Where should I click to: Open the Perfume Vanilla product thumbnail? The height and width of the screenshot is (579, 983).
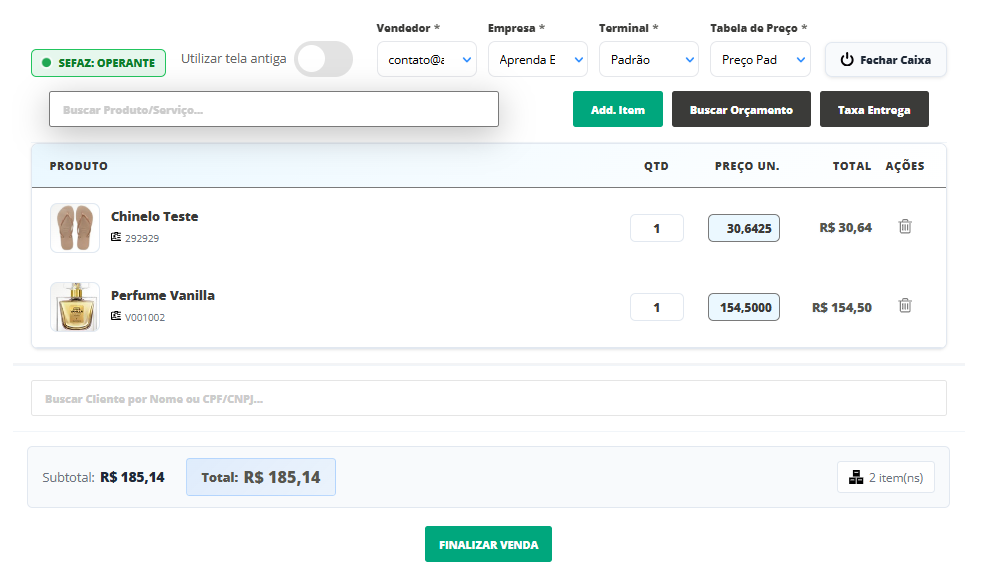pyautogui.click(x=75, y=307)
